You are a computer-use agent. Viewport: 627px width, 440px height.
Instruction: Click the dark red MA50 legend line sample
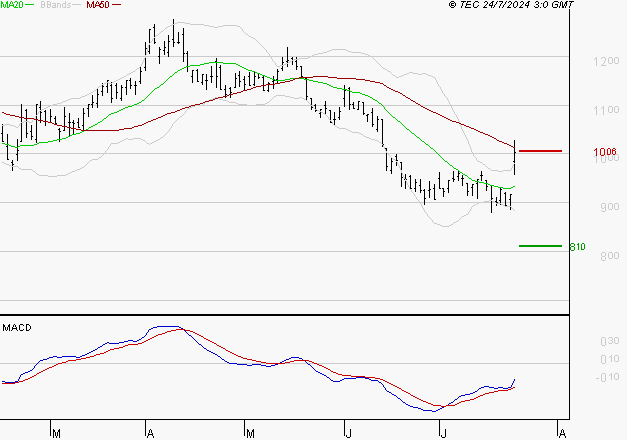(116, 5)
